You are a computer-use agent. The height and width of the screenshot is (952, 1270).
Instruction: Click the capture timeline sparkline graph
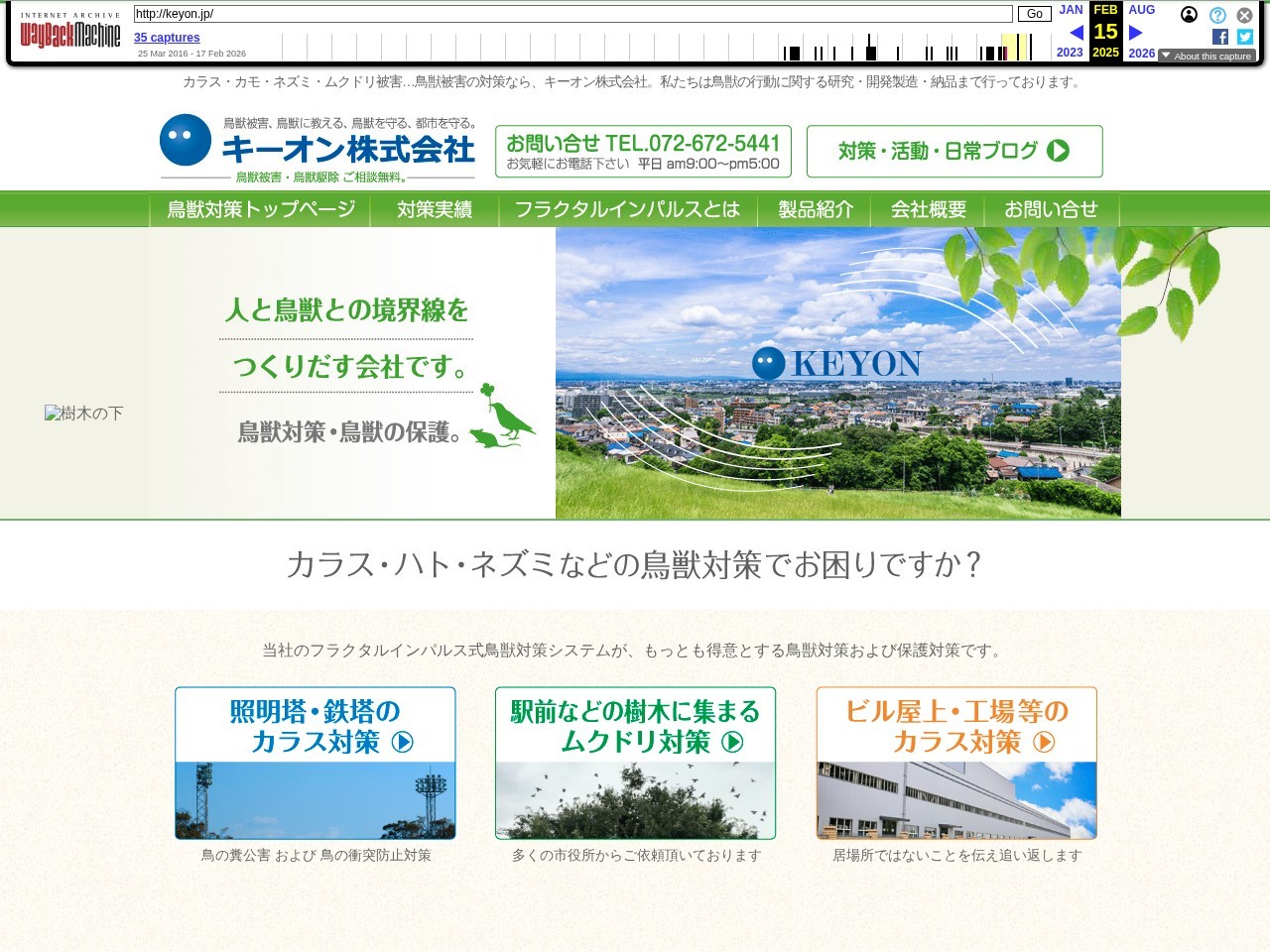coord(667,47)
